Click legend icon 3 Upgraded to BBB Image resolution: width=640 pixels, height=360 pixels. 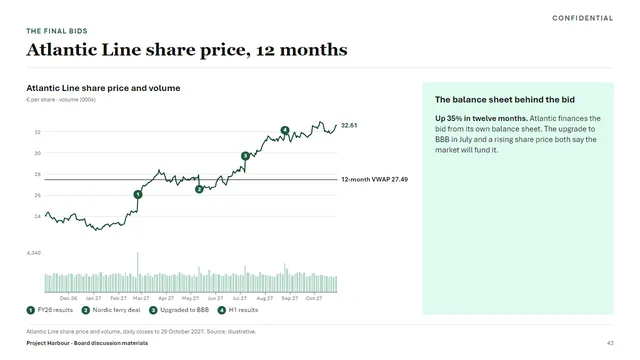point(153,310)
